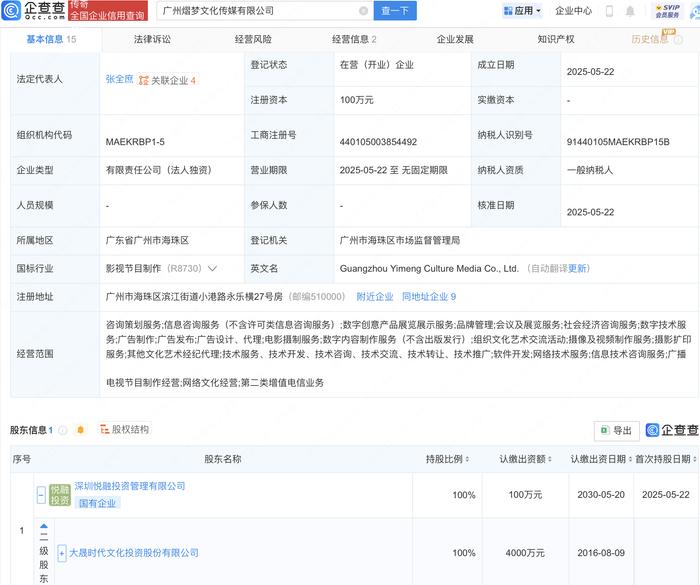Screen dimensions: 700x585
Task: Open the SVIP member service badge
Action: 667,11
